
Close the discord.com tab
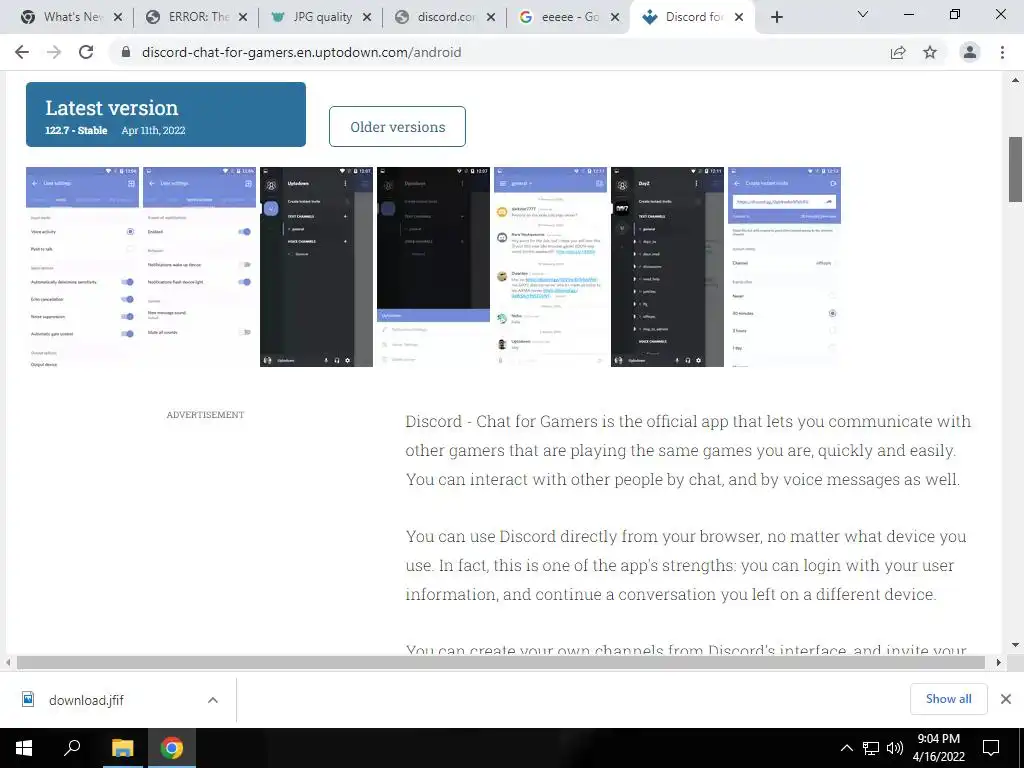point(491,17)
